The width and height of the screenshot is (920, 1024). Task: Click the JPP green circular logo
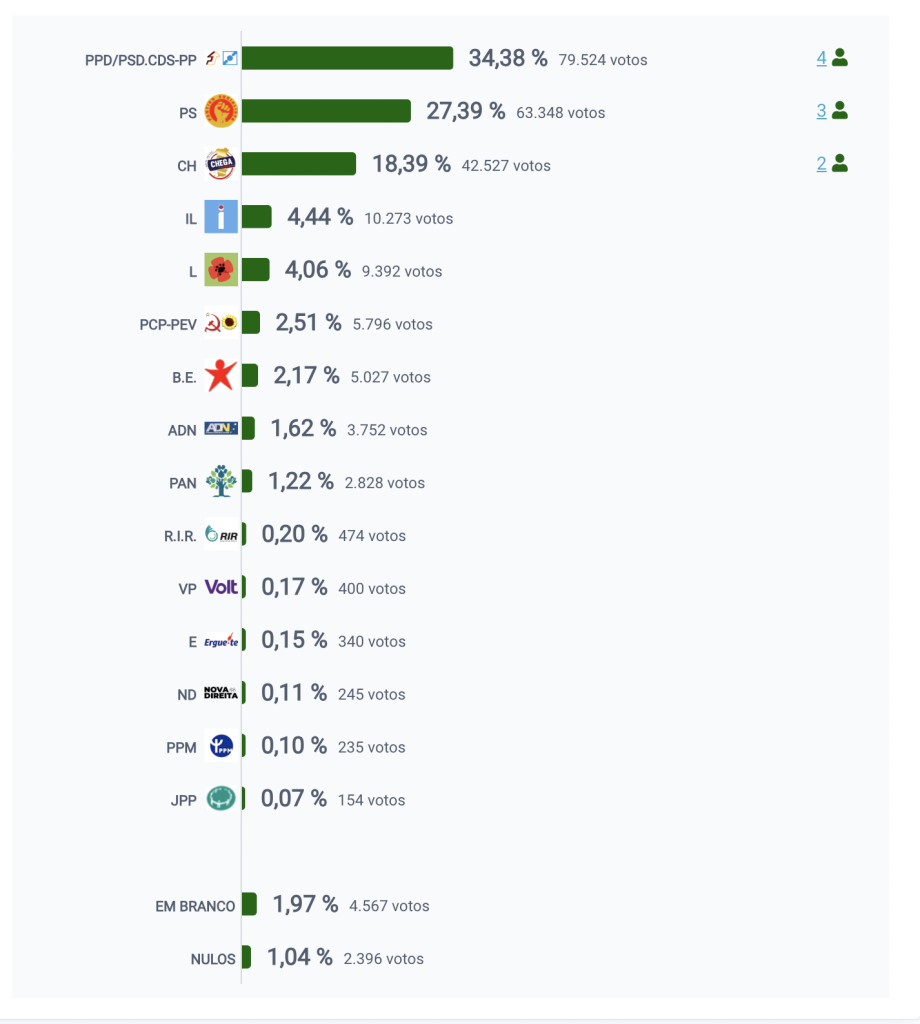click(x=221, y=799)
